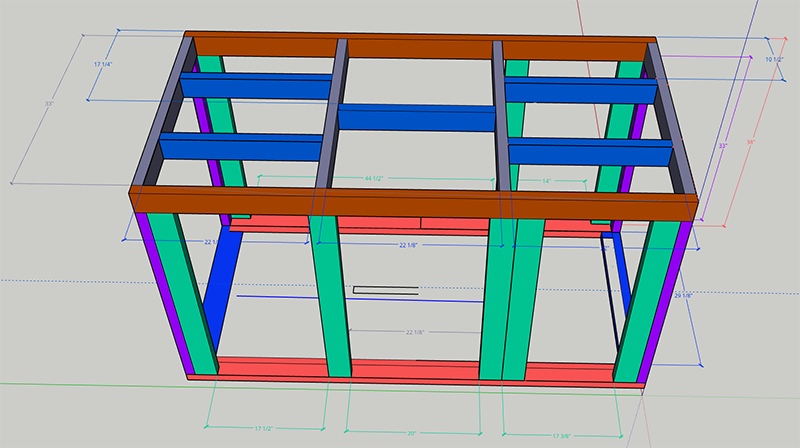Image resolution: width=800 pixels, height=448 pixels.
Task: Select the 20" bottom dimension label
Action: pos(412,433)
